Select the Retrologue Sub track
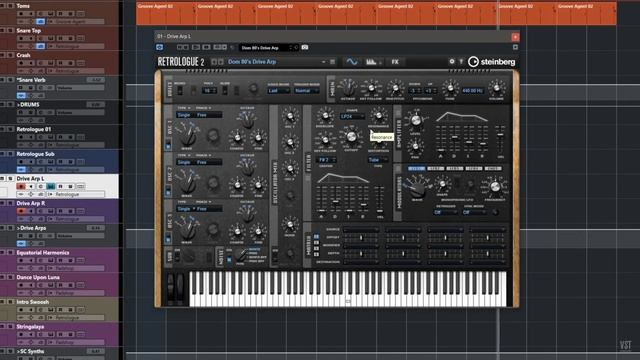 click(x=35, y=154)
